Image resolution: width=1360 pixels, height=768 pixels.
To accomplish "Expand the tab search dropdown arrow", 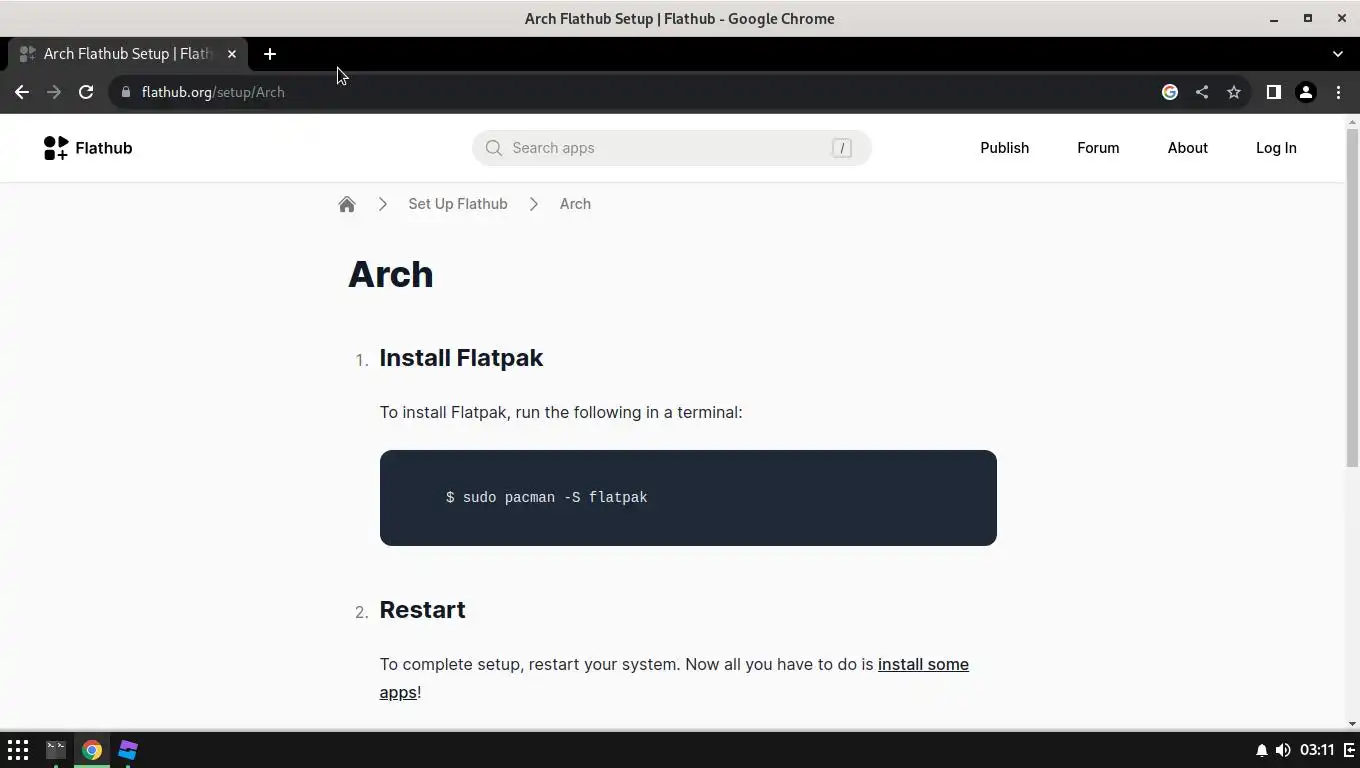I will click(1338, 54).
